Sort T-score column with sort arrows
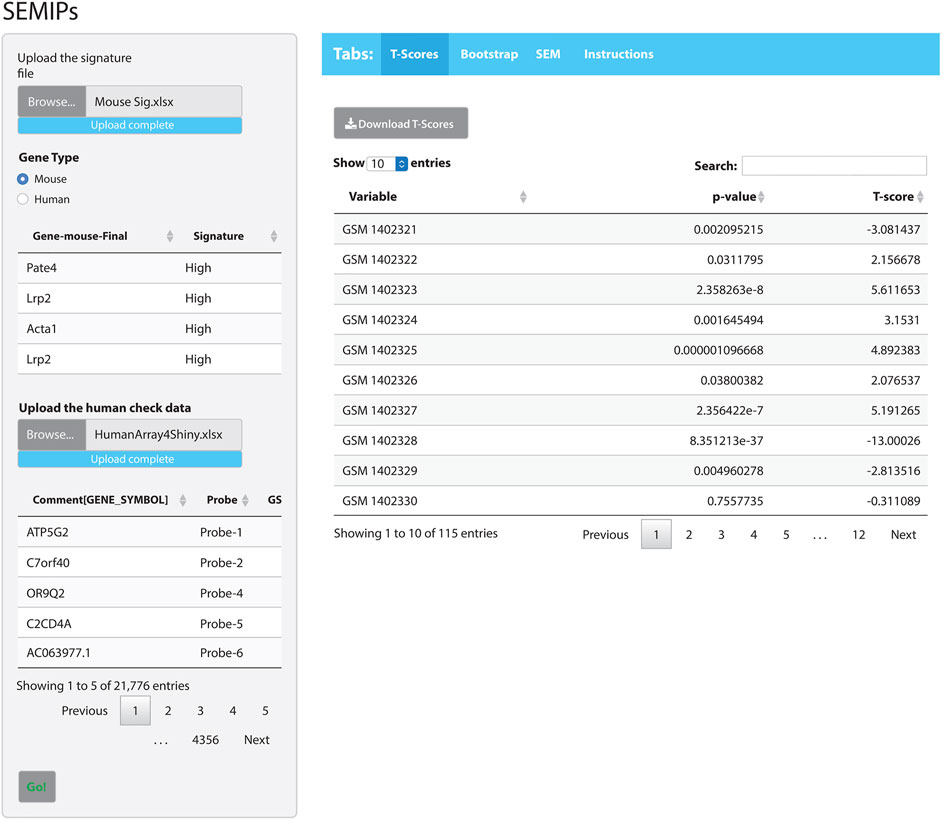 (920, 197)
